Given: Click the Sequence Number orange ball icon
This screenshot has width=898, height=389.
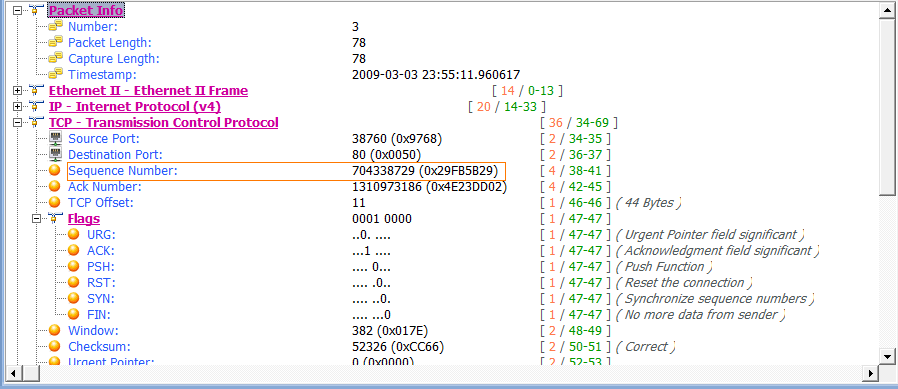Looking at the screenshot, I should click(x=55, y=170).
